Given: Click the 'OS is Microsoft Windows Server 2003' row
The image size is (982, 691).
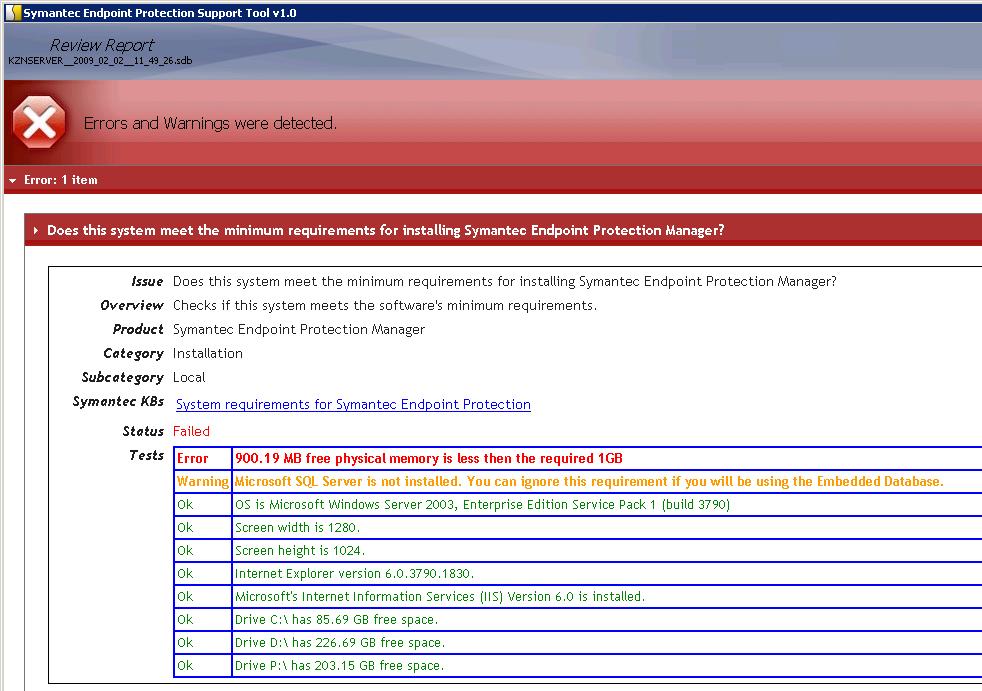Looking at the screenshot, I should tap(482, 505).
